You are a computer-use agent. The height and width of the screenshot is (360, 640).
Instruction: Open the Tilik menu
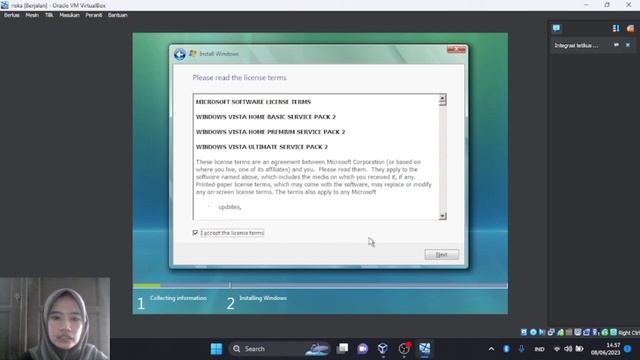tap(49, 15)
